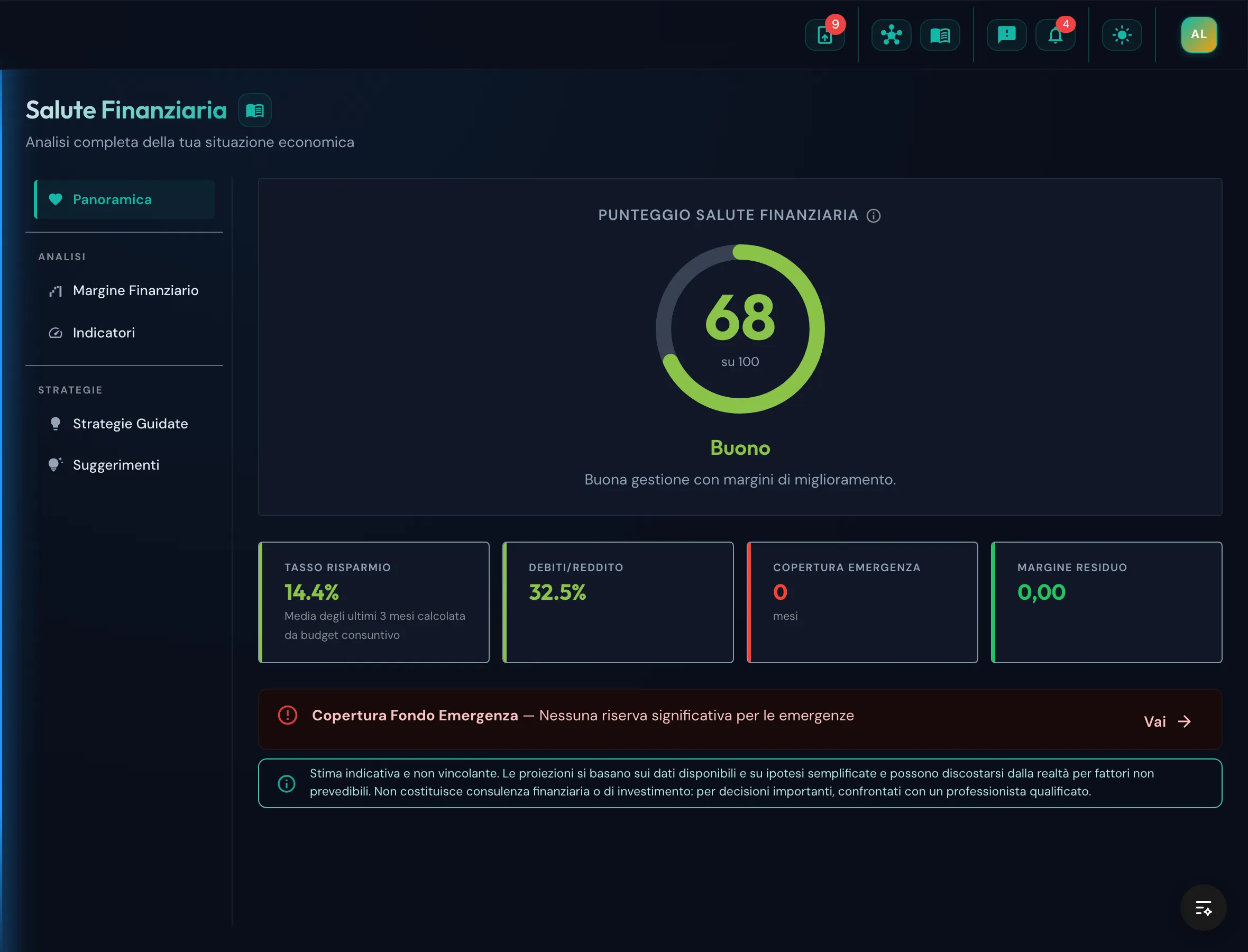Image resolution: width=1248 pixels, height=952 pixels.
Task: Click the heart icon beside Panoramica
Action: [56, 199]
